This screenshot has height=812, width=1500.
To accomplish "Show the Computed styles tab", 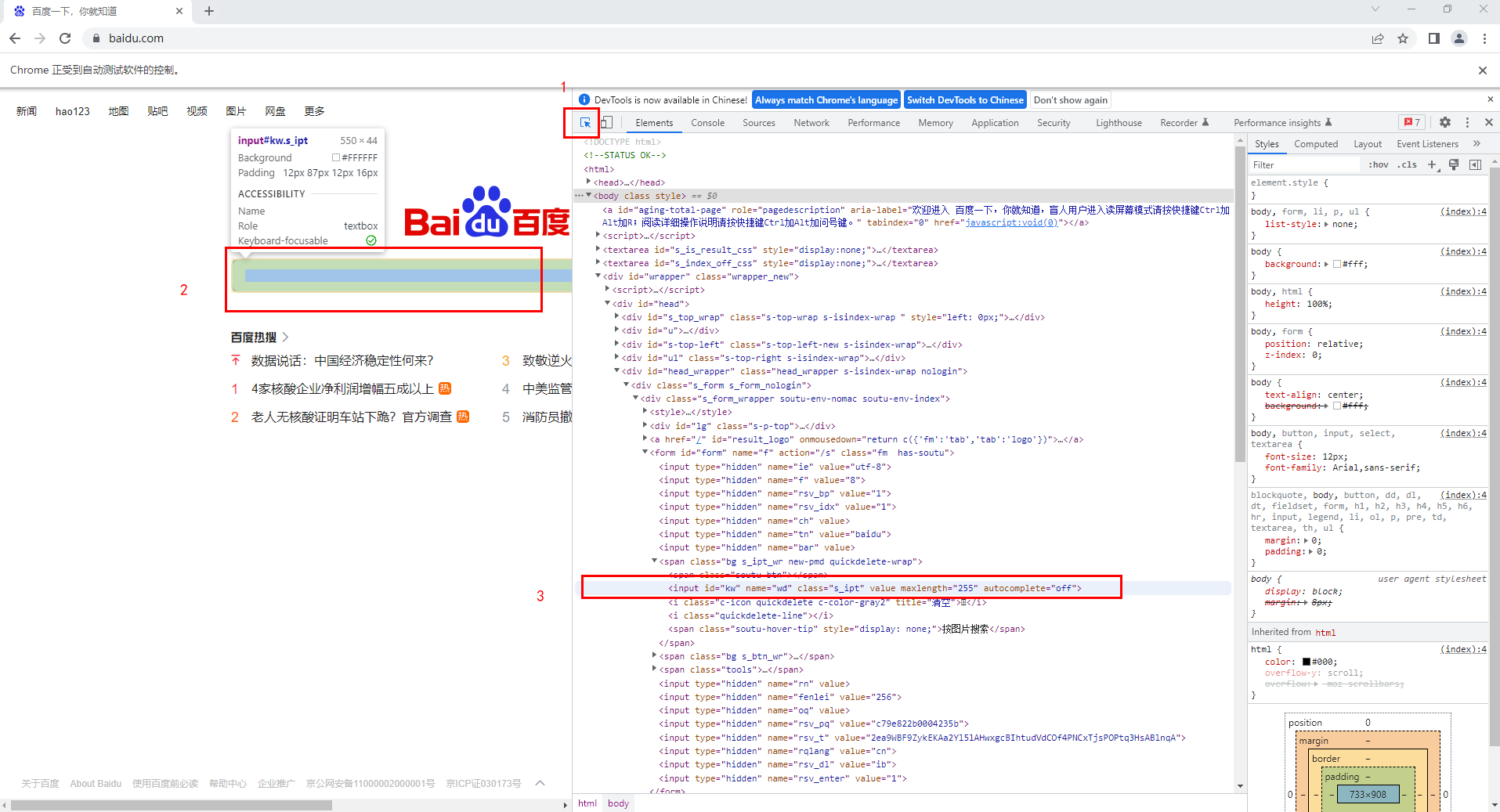I will 1316,144.
